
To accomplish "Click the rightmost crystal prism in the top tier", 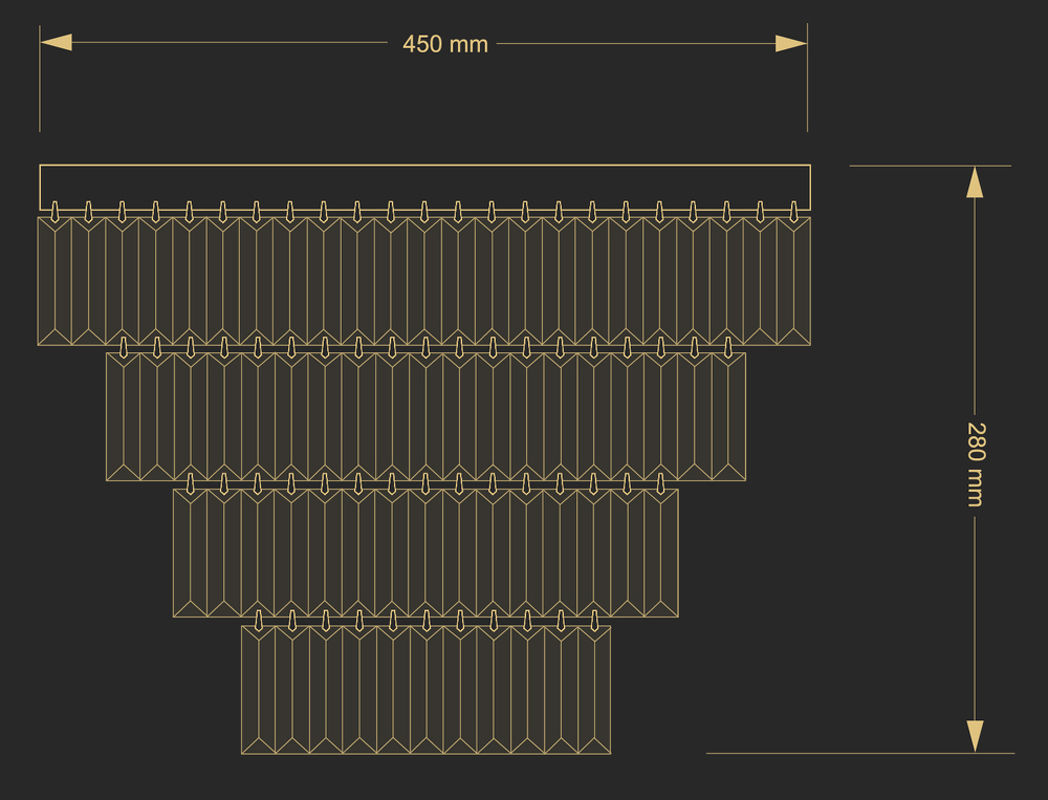I will [x=794, y=281].
